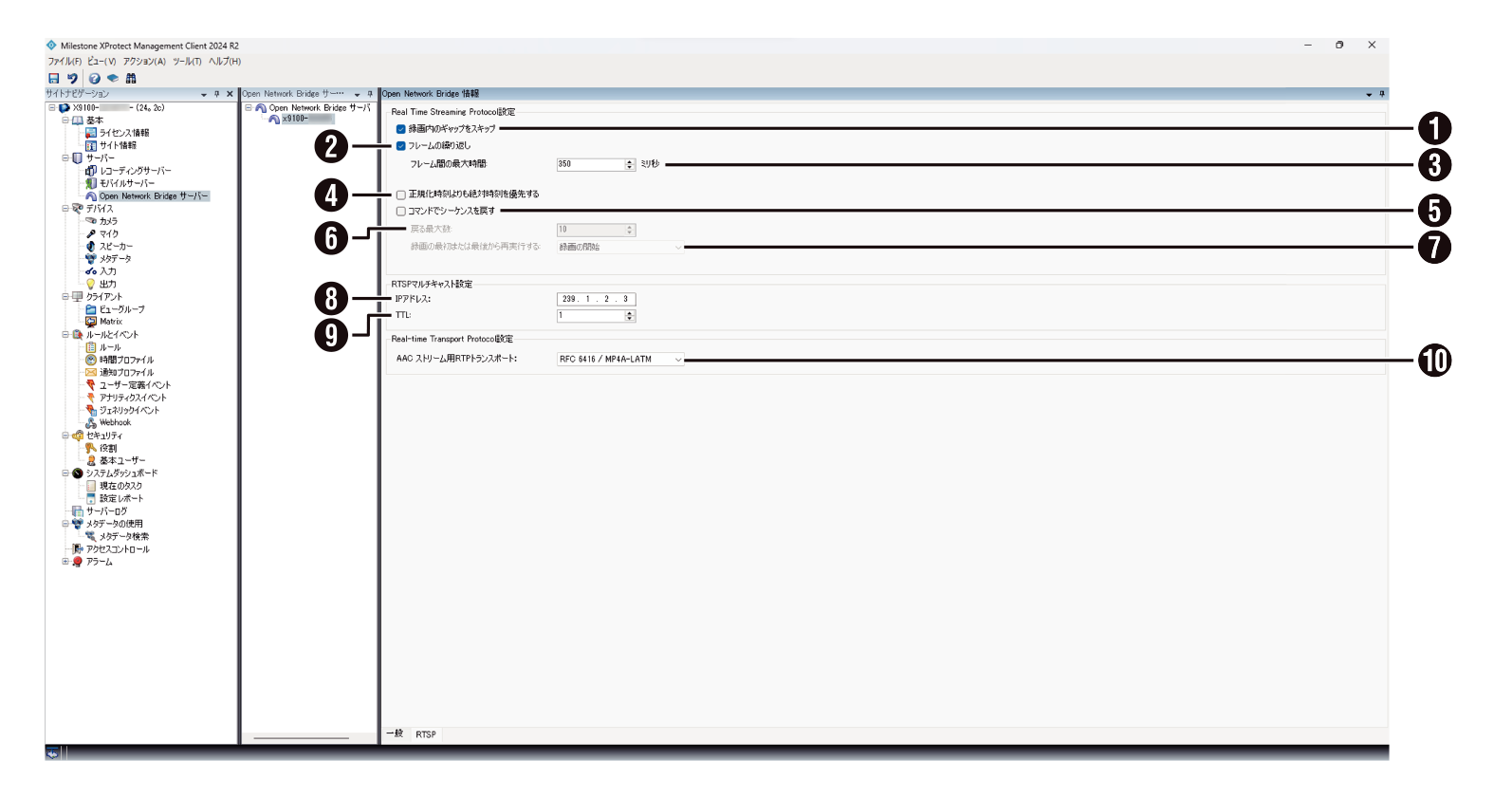1512x798 pixels.
Task: Select Open Network Bridge サーバー in navigation tree
Action: point(154,196)
